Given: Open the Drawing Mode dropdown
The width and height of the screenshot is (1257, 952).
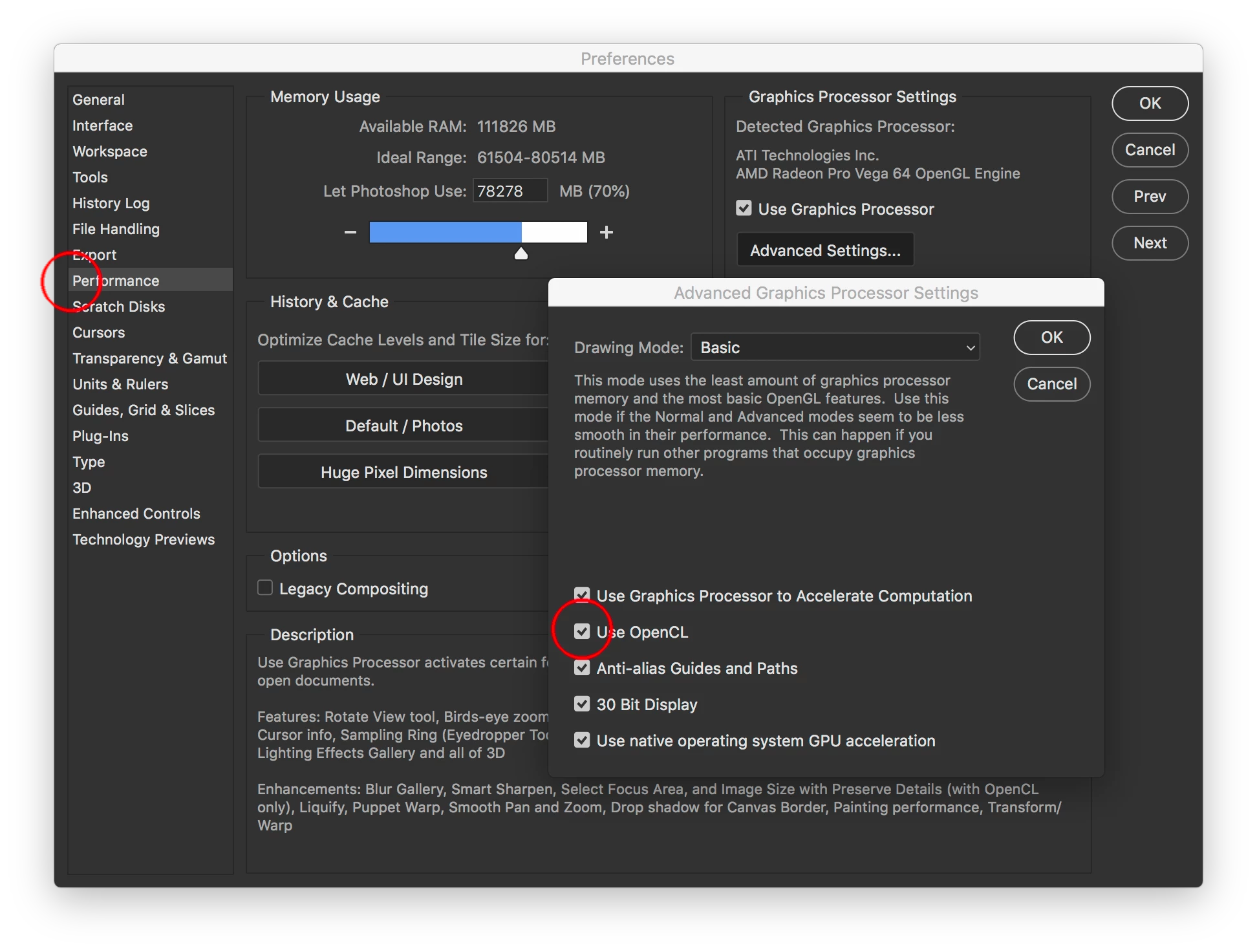Looking at the screenshot, I should click(834, 347).
